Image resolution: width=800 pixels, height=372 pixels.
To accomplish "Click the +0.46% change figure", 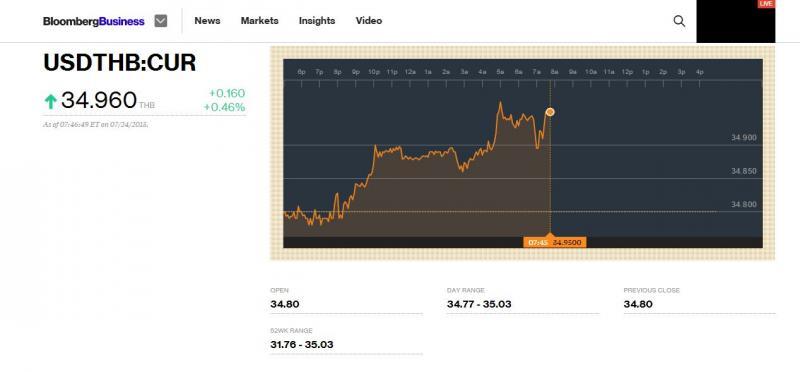I will pyautogui.click(x=224, y=107).
